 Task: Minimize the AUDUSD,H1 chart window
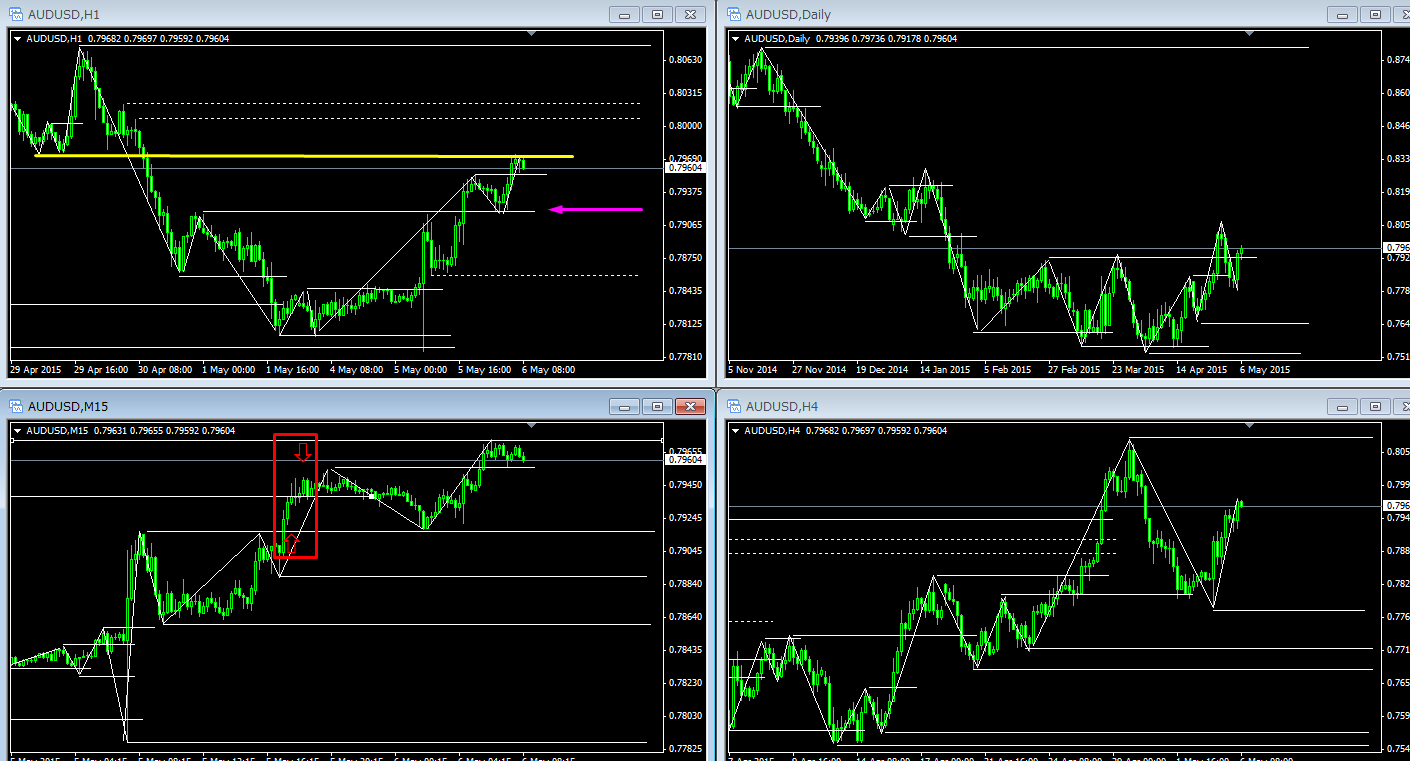(x=625, y=14)
